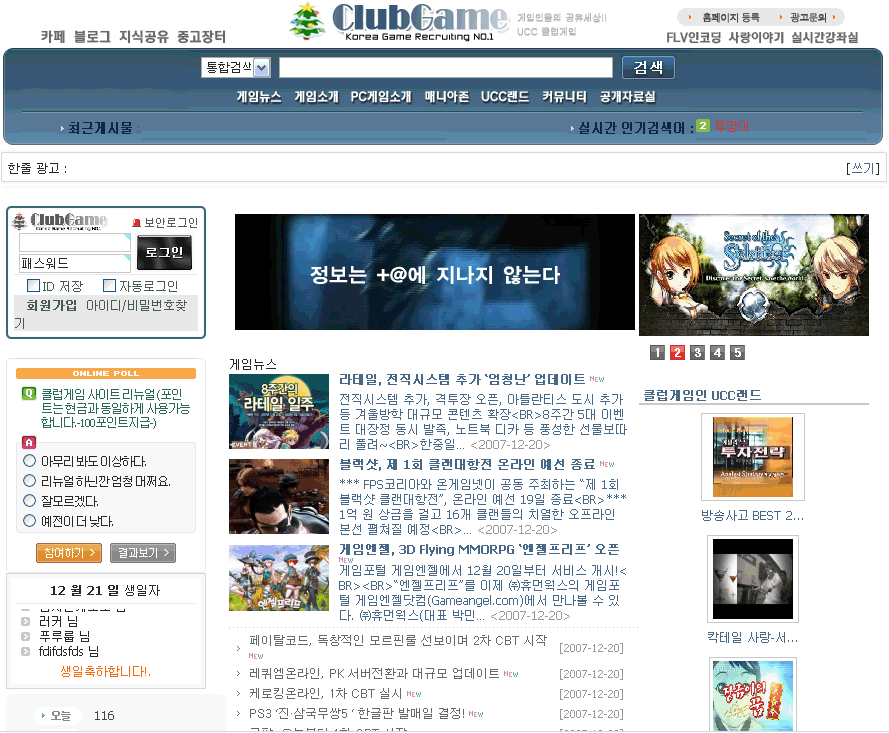Image resolution: width=889 pixels, height=733 pixels.
Task: Select poll option 리뉴얼하닌깐 엄청 머쩌요
Action: point(29,481)
